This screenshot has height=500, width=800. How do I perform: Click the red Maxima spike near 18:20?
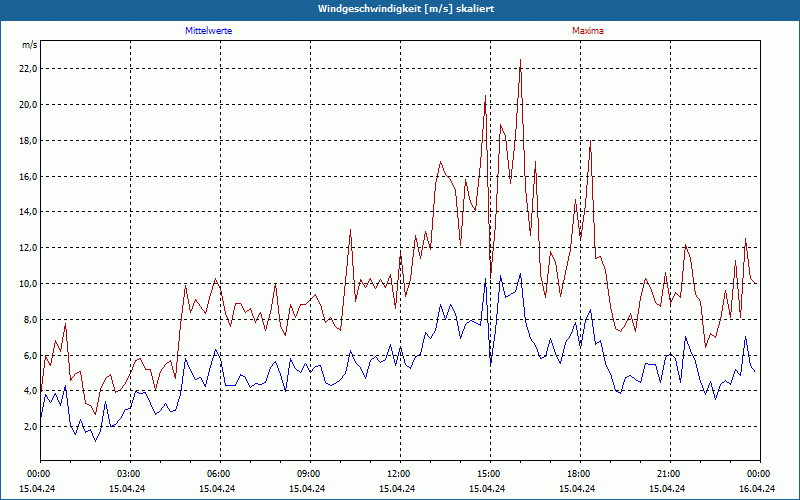pos(590,141)
